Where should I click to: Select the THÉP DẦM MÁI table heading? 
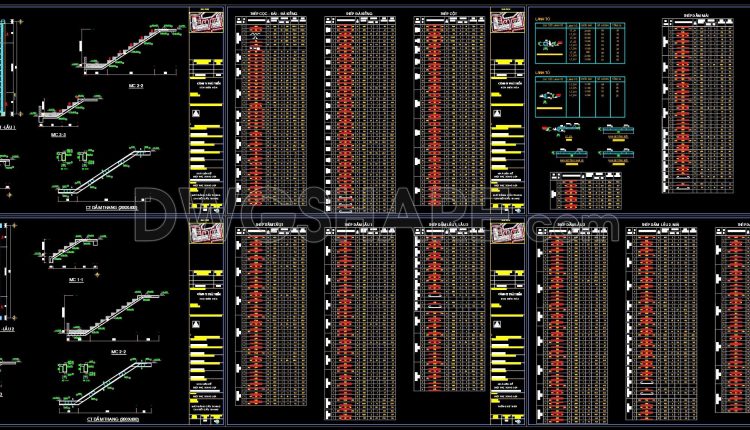click(x=696, y=15)
